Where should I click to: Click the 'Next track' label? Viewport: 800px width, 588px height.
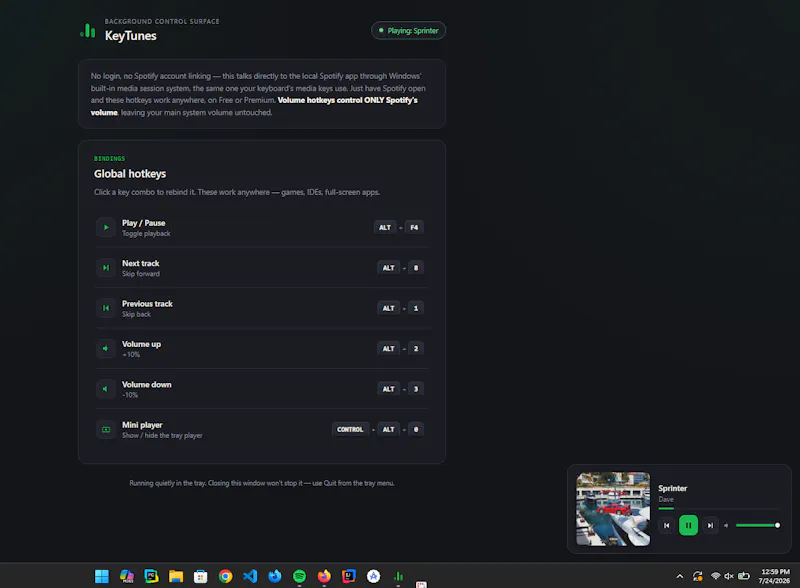click(x=140, y=263)
